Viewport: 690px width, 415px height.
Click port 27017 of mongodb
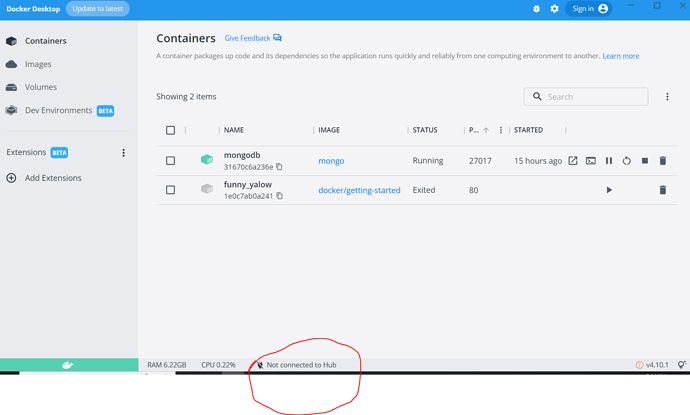pyautogui.click(x=480, y=161)
